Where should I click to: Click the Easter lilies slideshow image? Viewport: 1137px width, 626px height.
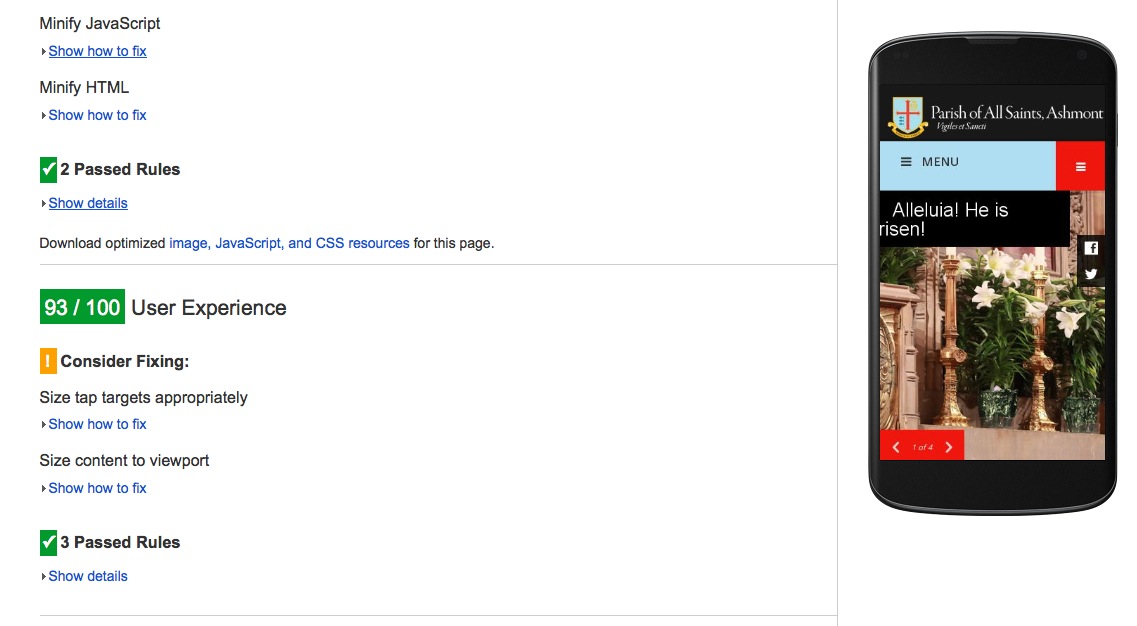992,337
